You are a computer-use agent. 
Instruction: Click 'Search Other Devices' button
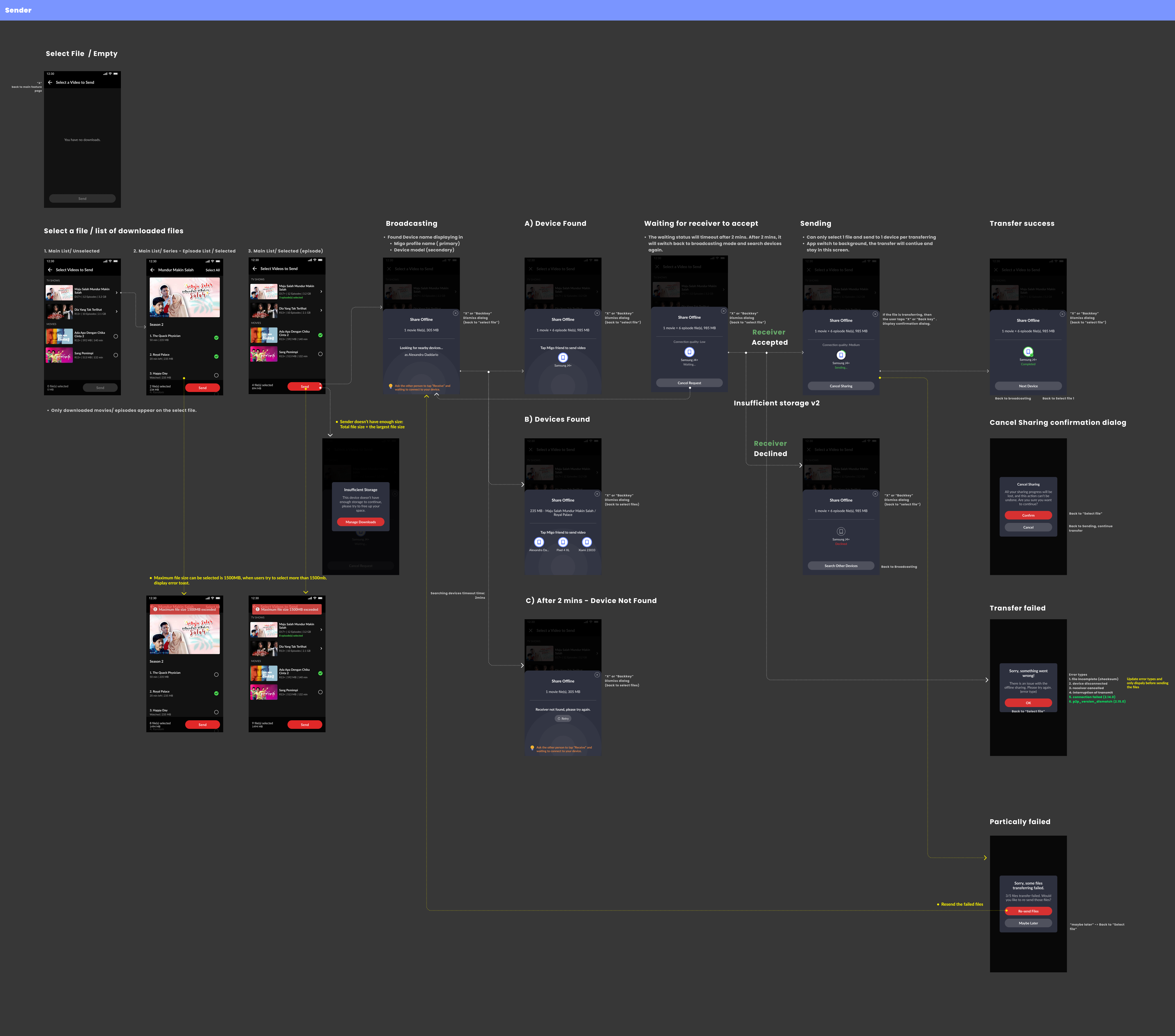(841, 566)
